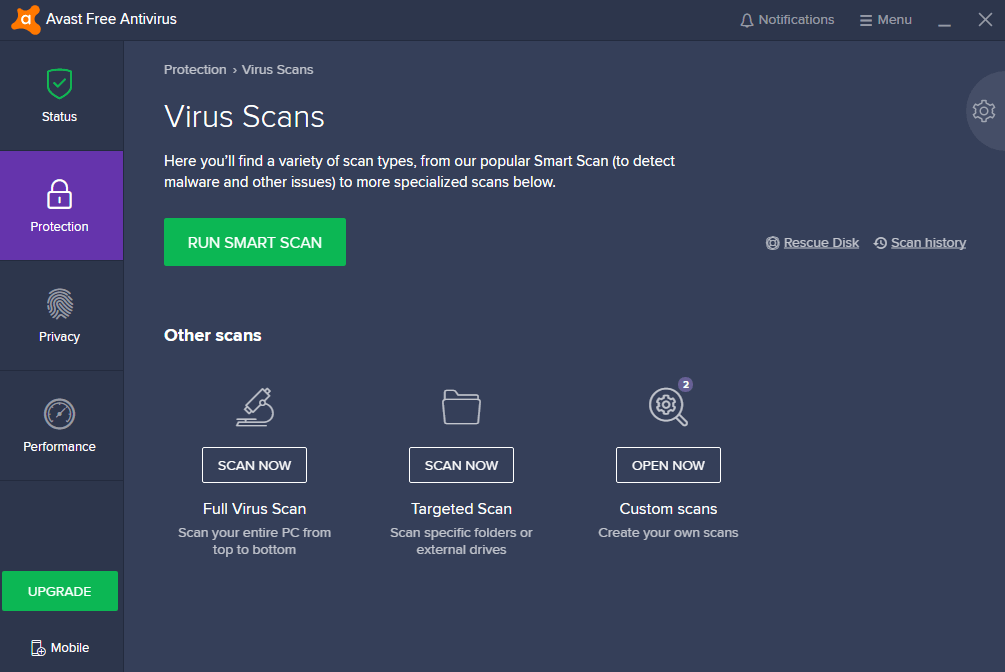Open the Status shield icon
The width and height of the screenshot is (1005, 672).
[60, 84]
